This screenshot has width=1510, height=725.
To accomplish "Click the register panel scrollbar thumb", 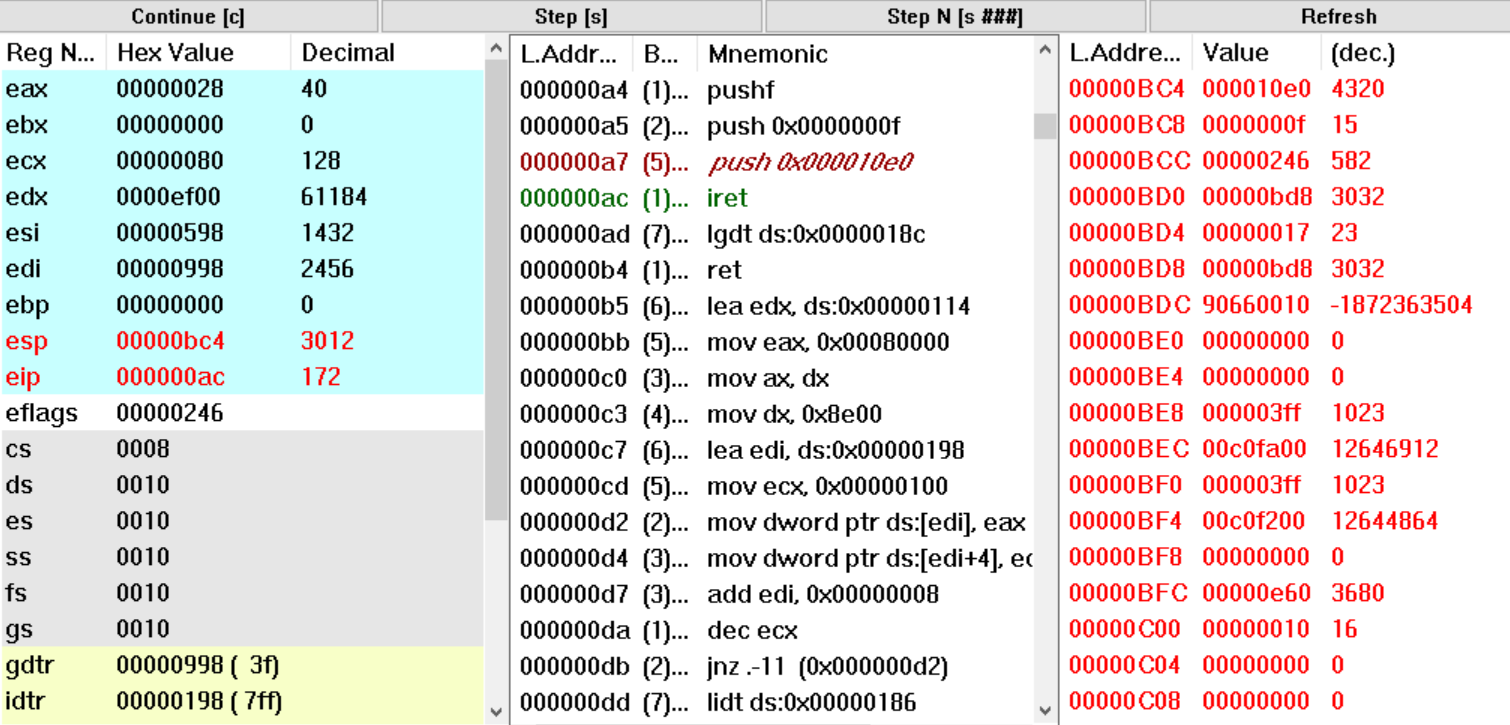I will click(495, 290).
